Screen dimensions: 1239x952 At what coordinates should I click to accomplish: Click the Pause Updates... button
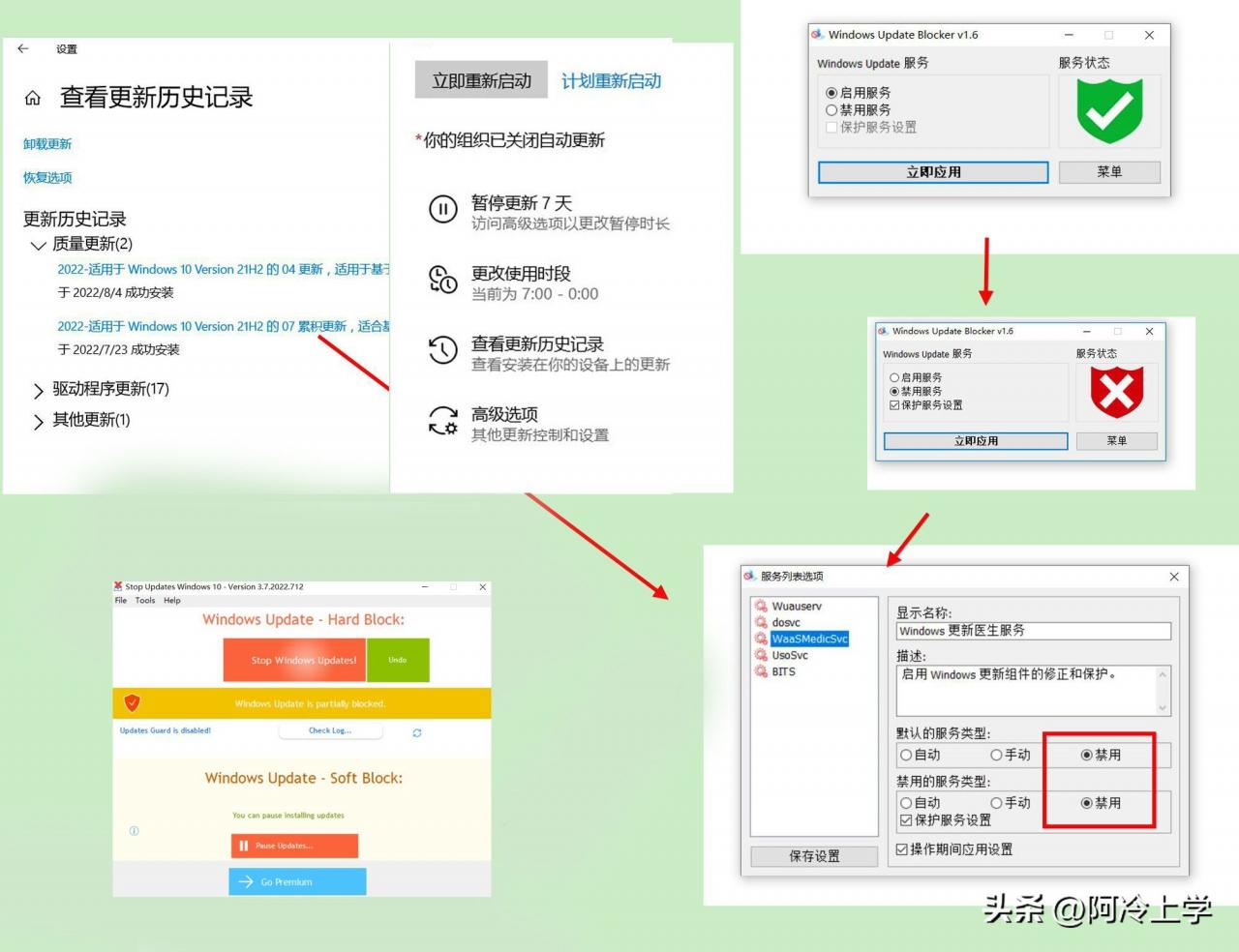(x=294, y=846)
